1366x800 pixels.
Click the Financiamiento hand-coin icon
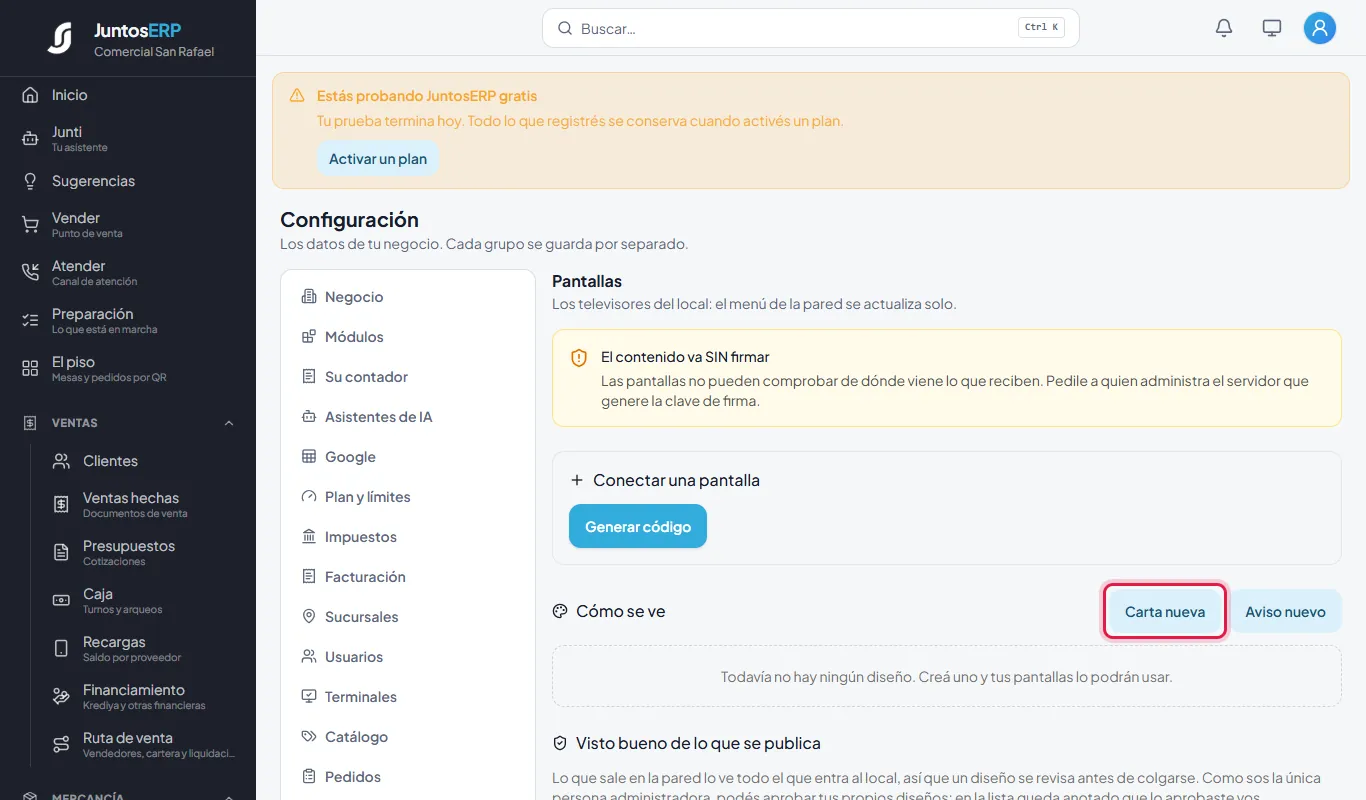click(x=61, y=697)
